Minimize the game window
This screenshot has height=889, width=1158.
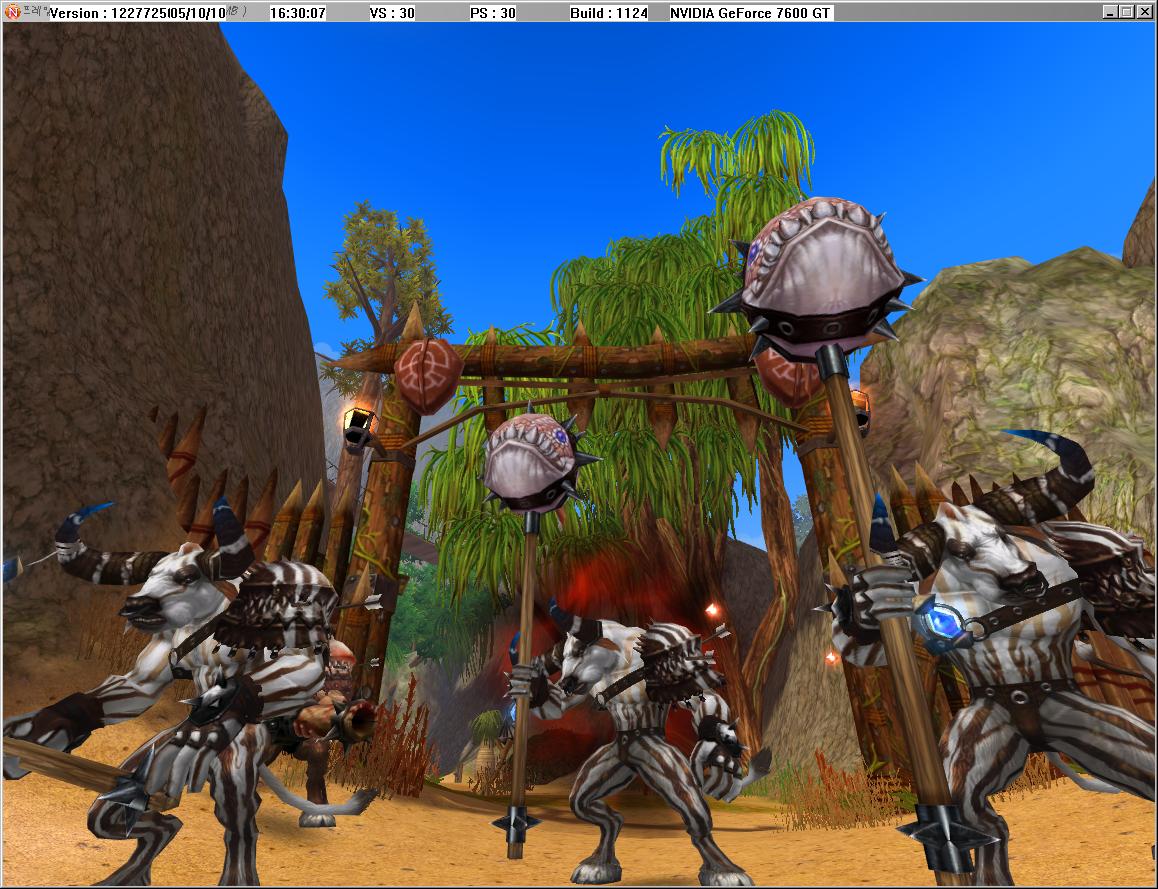1110,12
